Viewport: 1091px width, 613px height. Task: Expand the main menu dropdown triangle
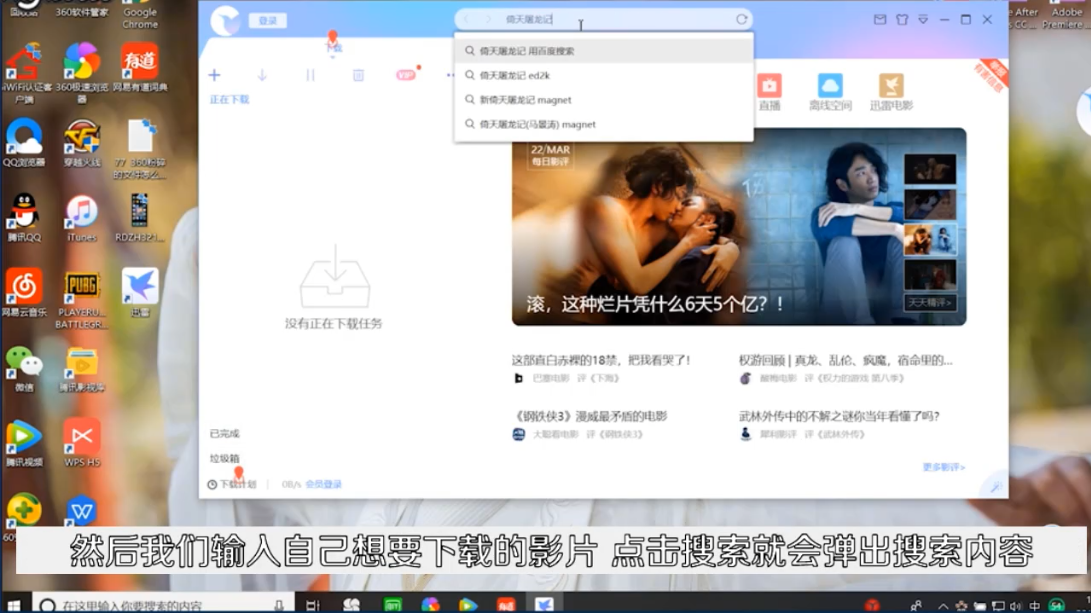point(923,19)
